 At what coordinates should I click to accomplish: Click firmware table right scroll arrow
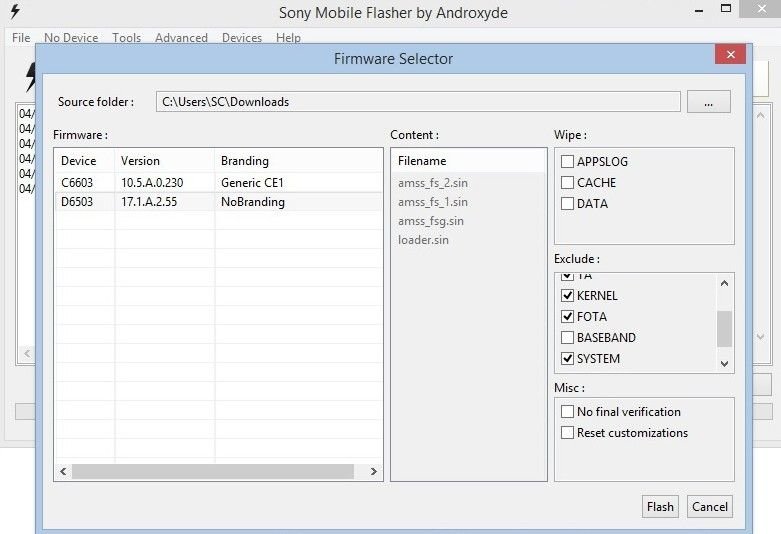[x=374, y=471]
